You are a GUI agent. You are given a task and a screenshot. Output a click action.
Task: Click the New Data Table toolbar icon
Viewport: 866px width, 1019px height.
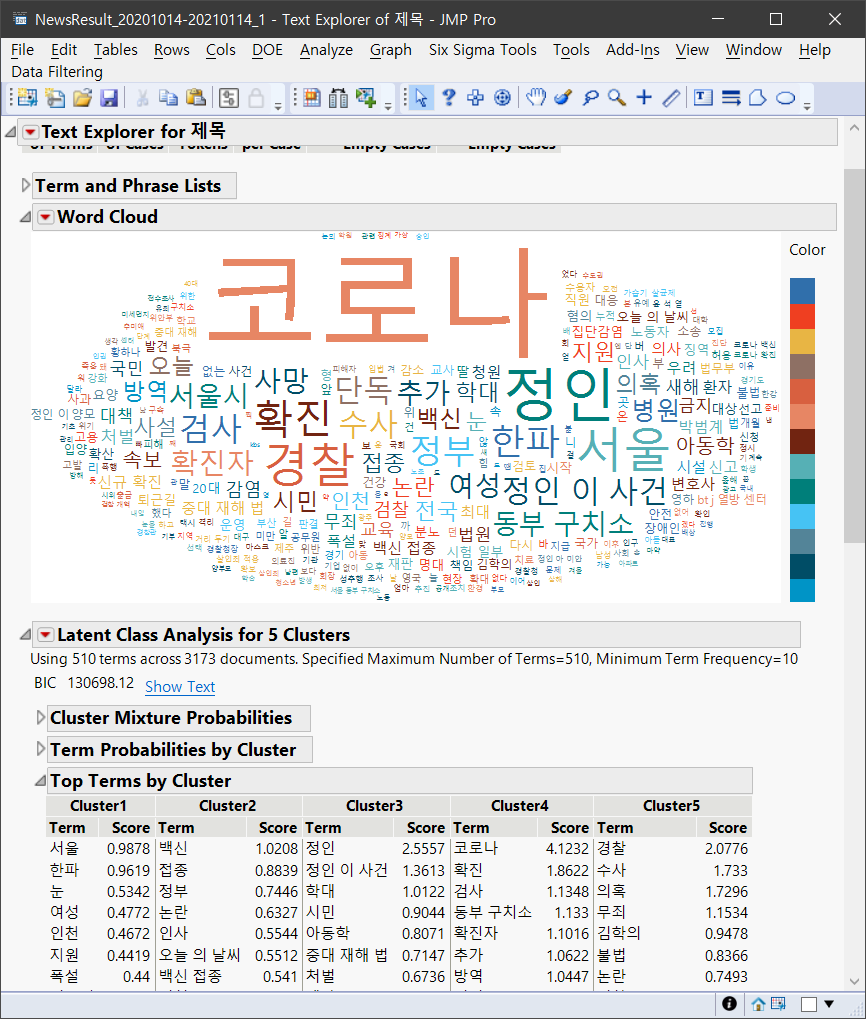tap(27, 98)
